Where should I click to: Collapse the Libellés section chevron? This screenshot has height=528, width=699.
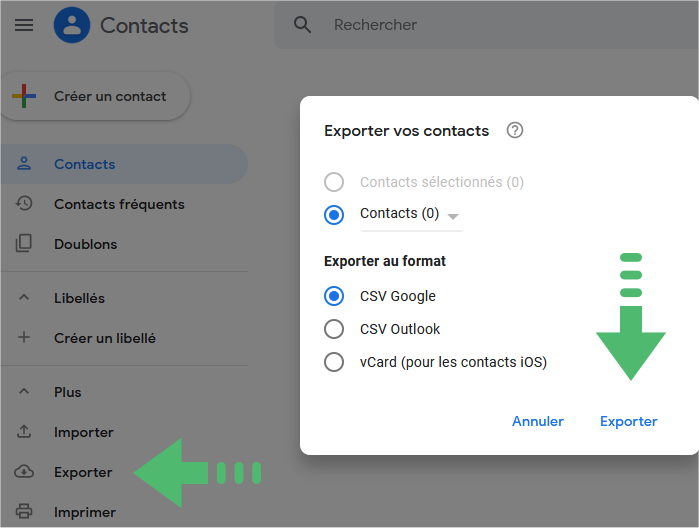click(24, 297)
